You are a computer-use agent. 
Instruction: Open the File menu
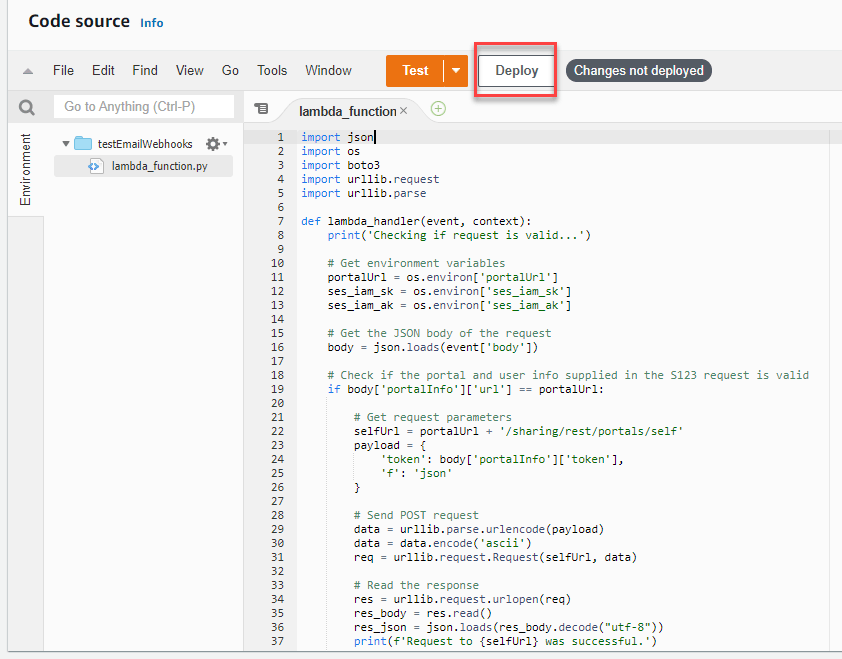point(63,70)
